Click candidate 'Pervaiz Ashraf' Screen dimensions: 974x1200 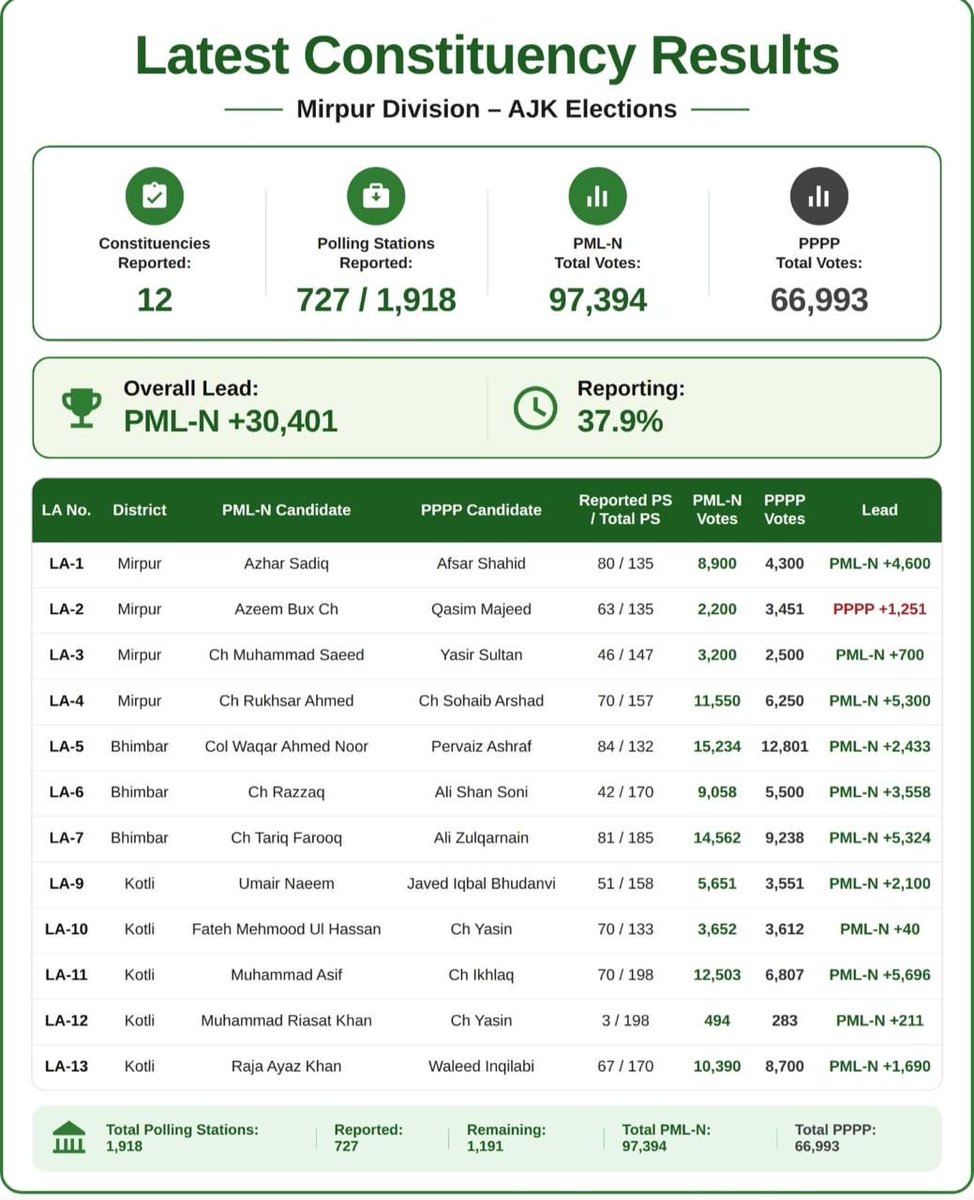click(481, 747)
